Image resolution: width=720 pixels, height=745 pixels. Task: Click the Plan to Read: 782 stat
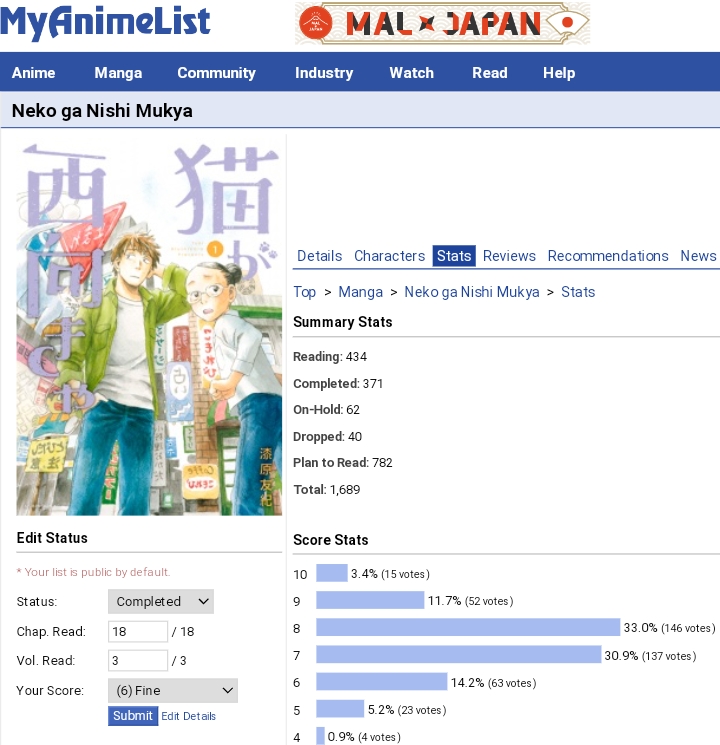343,463
